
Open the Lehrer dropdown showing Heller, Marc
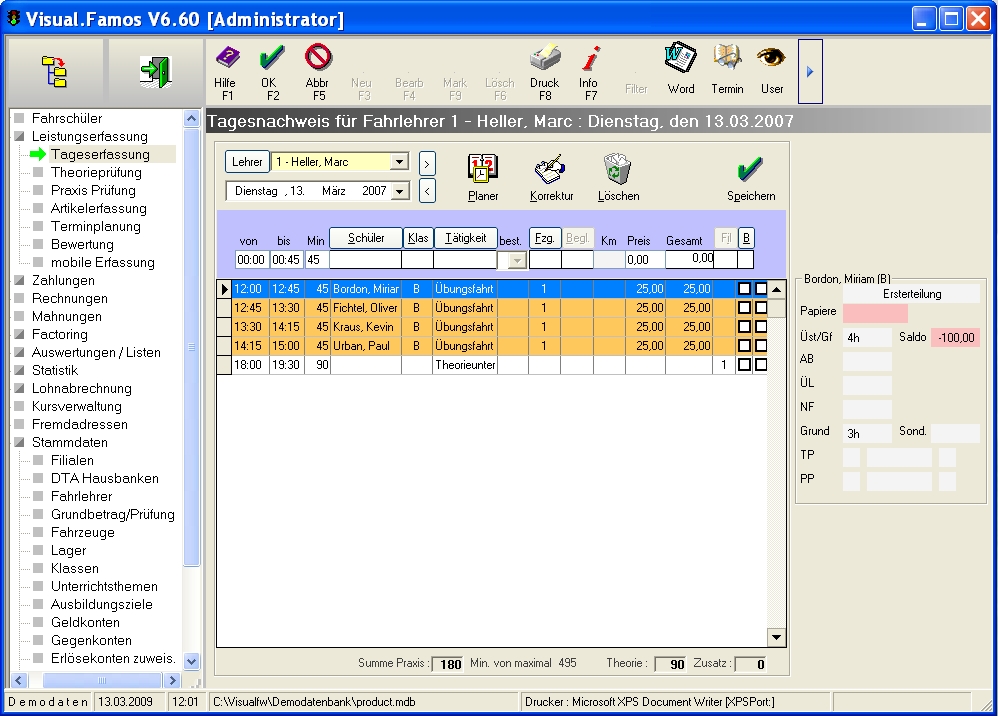click(400, 162)
